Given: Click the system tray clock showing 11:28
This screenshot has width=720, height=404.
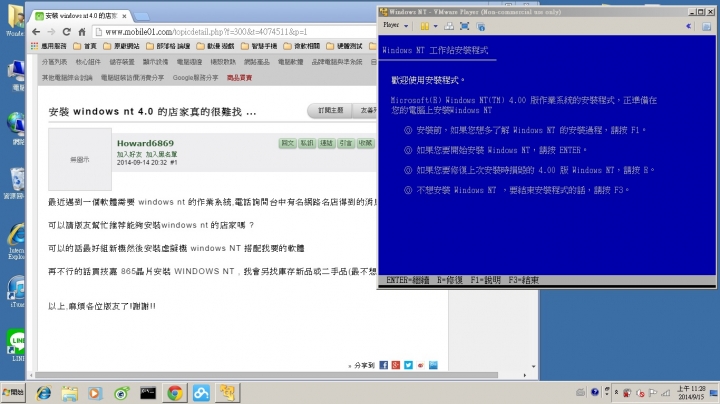Looking at the screenshot, I should 692,393.
